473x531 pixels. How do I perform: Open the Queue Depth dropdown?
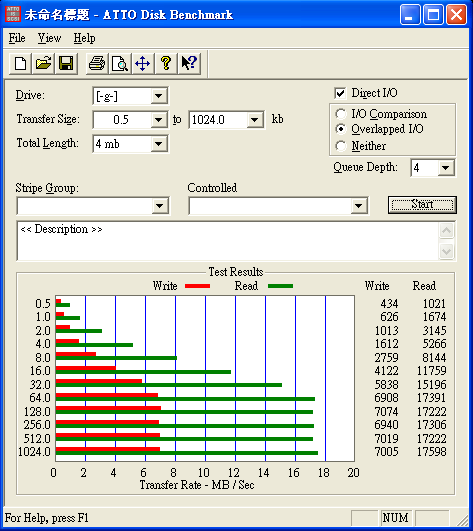(446, 168)
